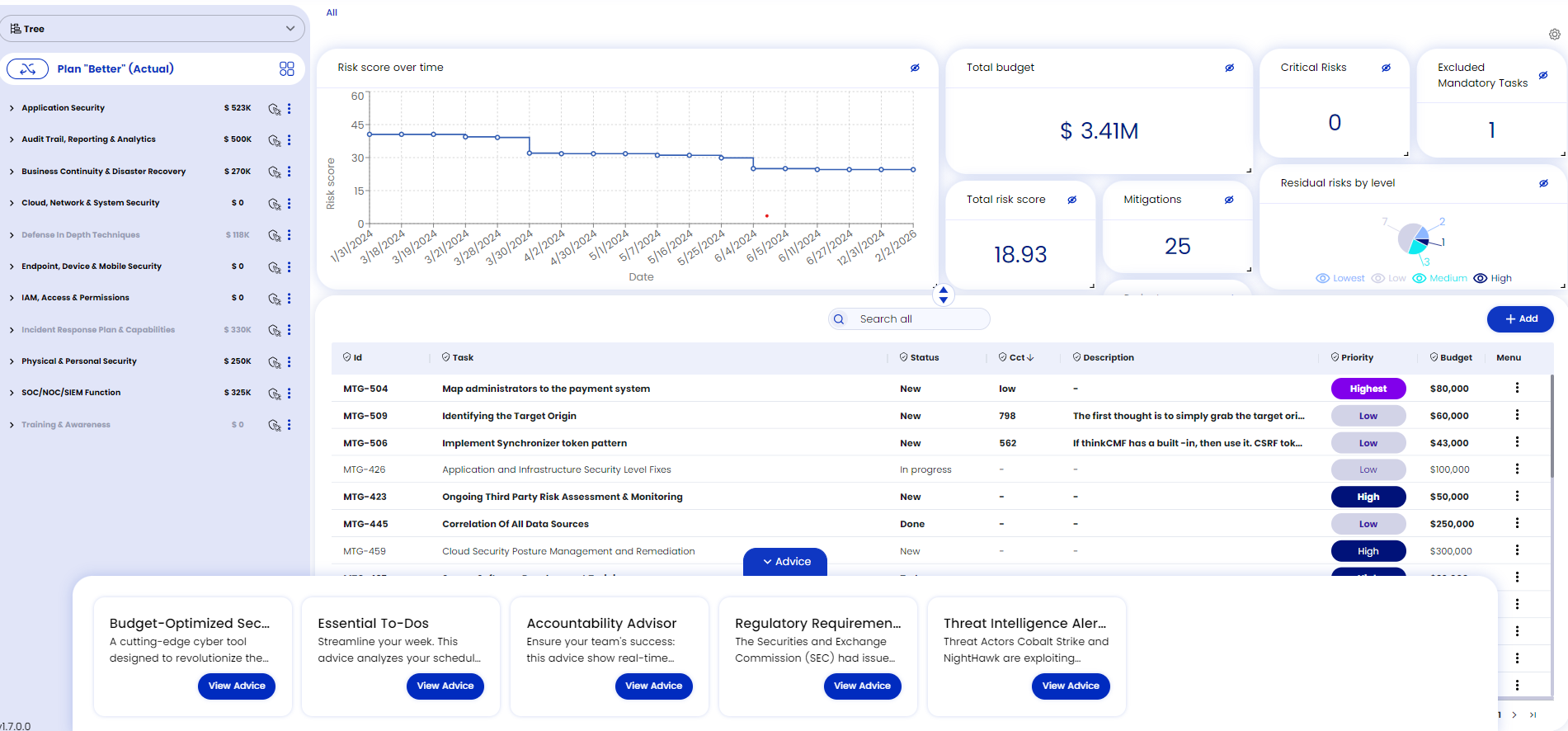Image resolution: width=1568 pixels, height=731 pixels.
Task: Click the panel resize handle with up/down arrows
Action: 943,295
